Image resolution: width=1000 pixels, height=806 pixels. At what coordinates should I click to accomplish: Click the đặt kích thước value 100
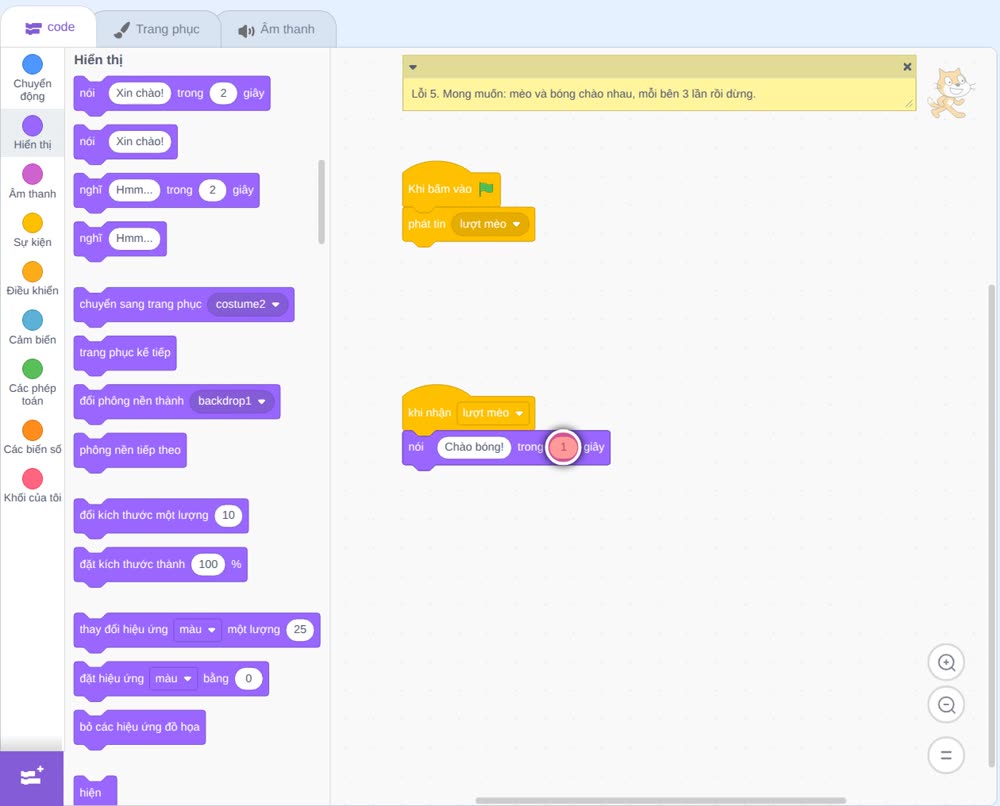click(x=209, y=564)
